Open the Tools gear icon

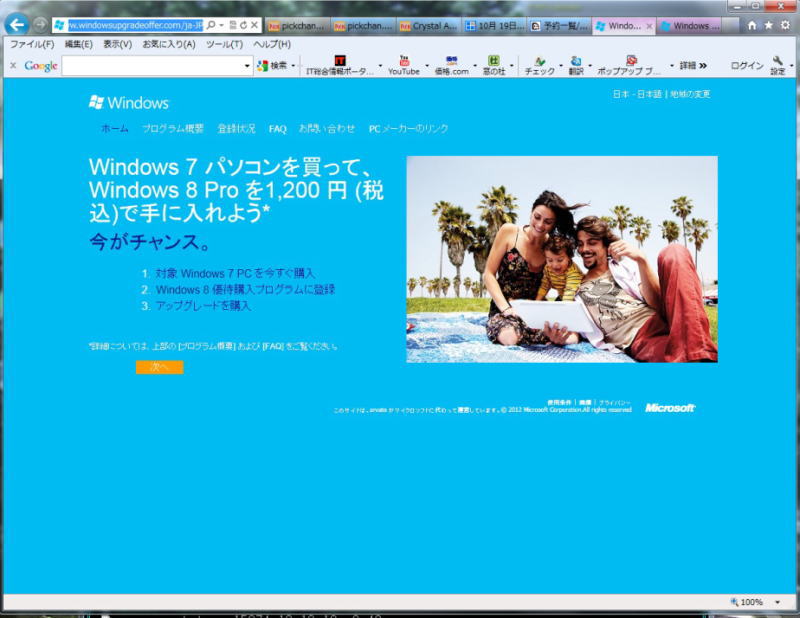785,25
